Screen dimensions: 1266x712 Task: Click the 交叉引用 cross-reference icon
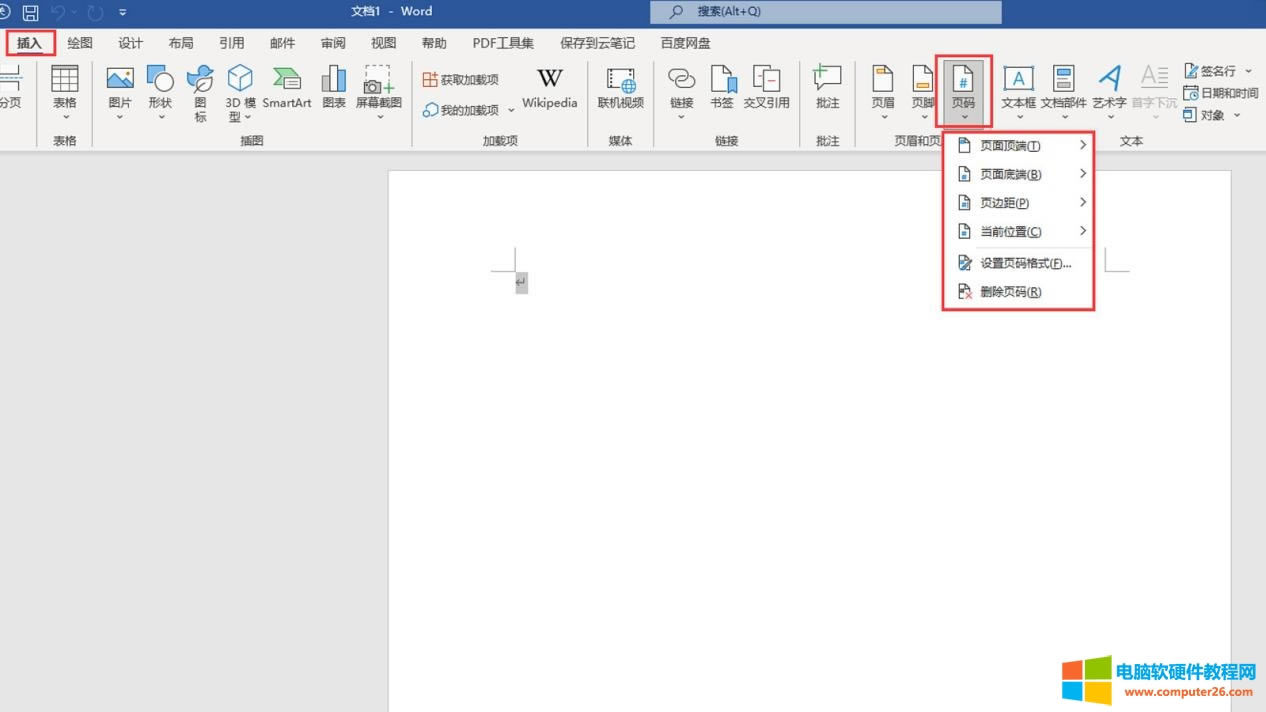pyautogui.click(x=766, y=88)
